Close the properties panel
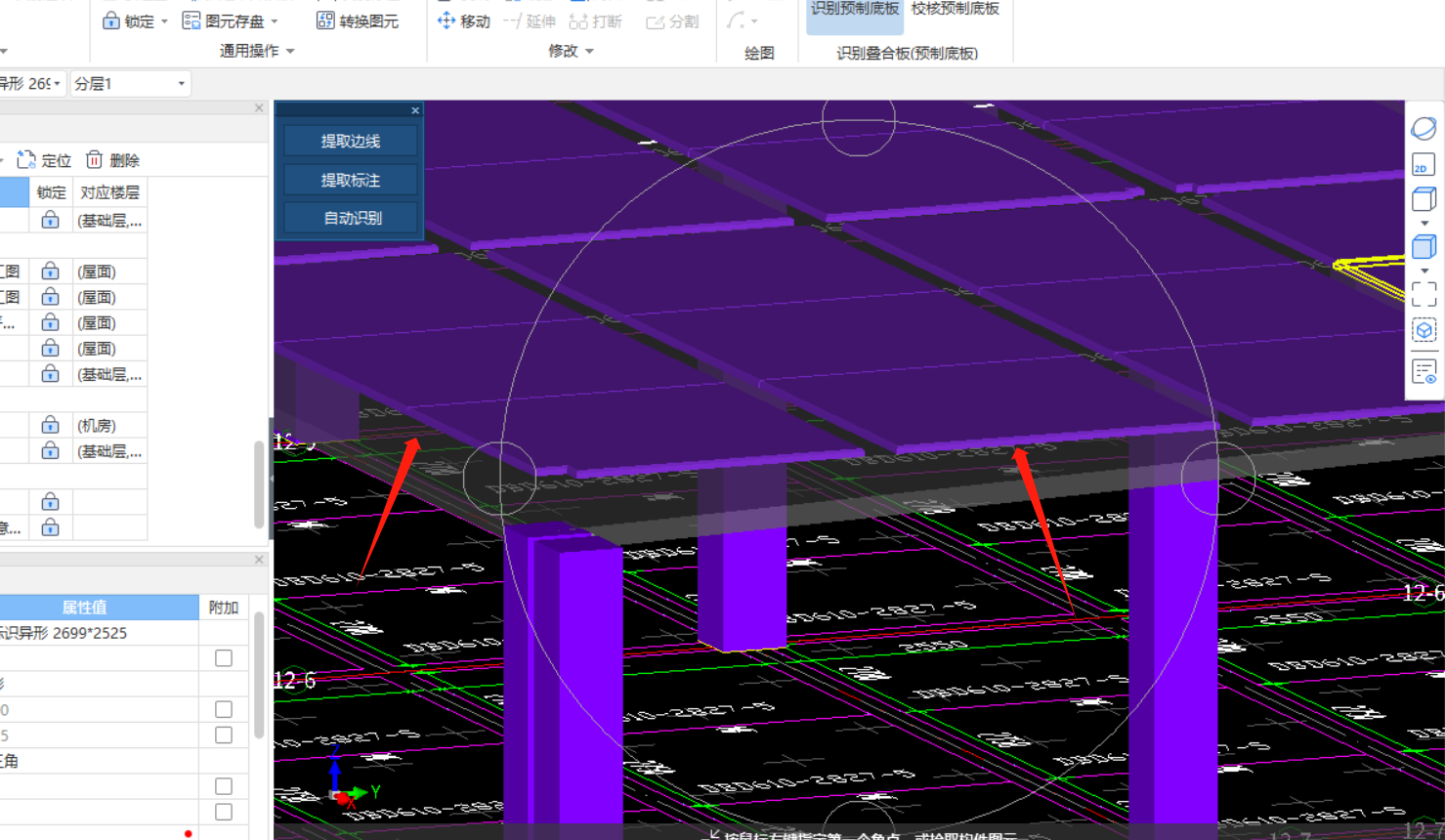The width and height of the screenshot is (1445, 840). pos(259,560)
